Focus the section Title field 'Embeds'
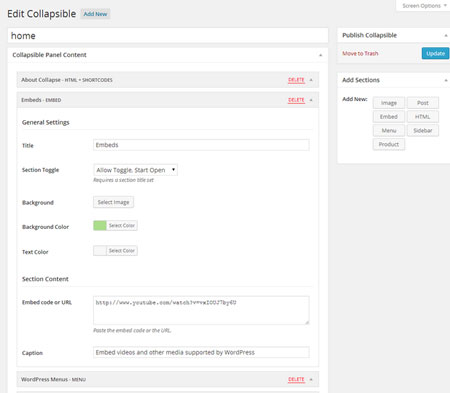This screenshot has height=393, width=450. (x=201, y=145)
